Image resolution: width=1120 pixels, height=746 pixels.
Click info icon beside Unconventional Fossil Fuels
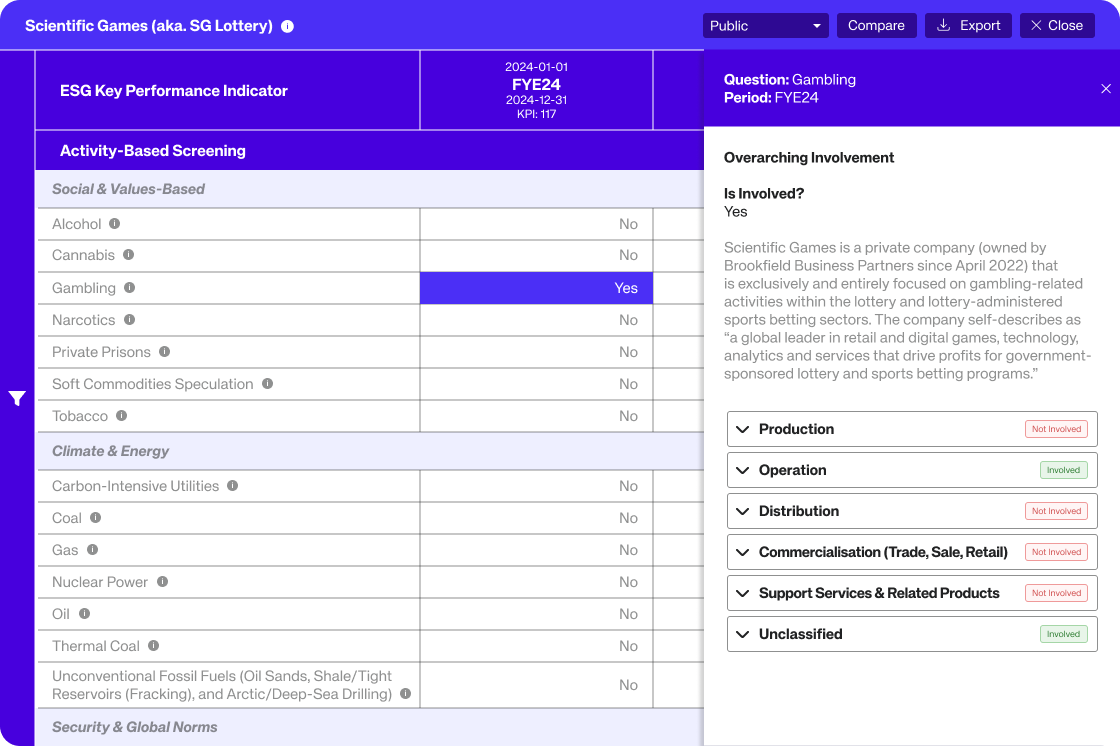(x=405, y=693)
